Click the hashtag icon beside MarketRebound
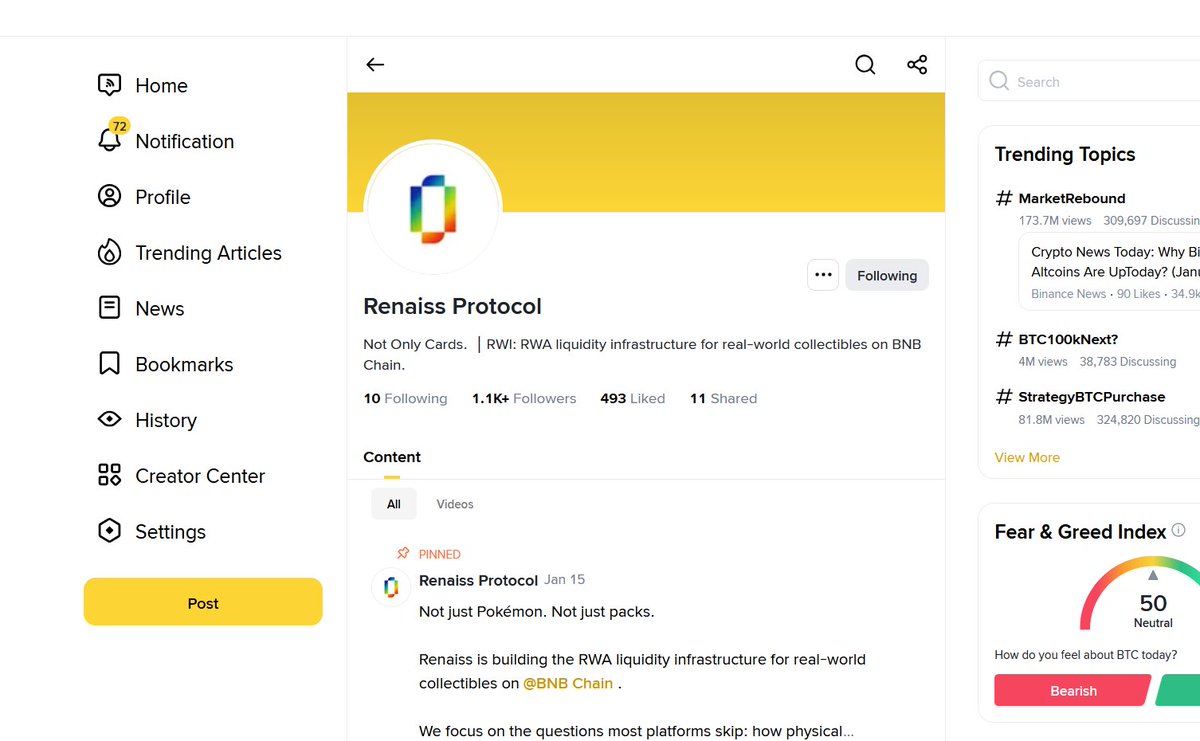 (1004, 198)
